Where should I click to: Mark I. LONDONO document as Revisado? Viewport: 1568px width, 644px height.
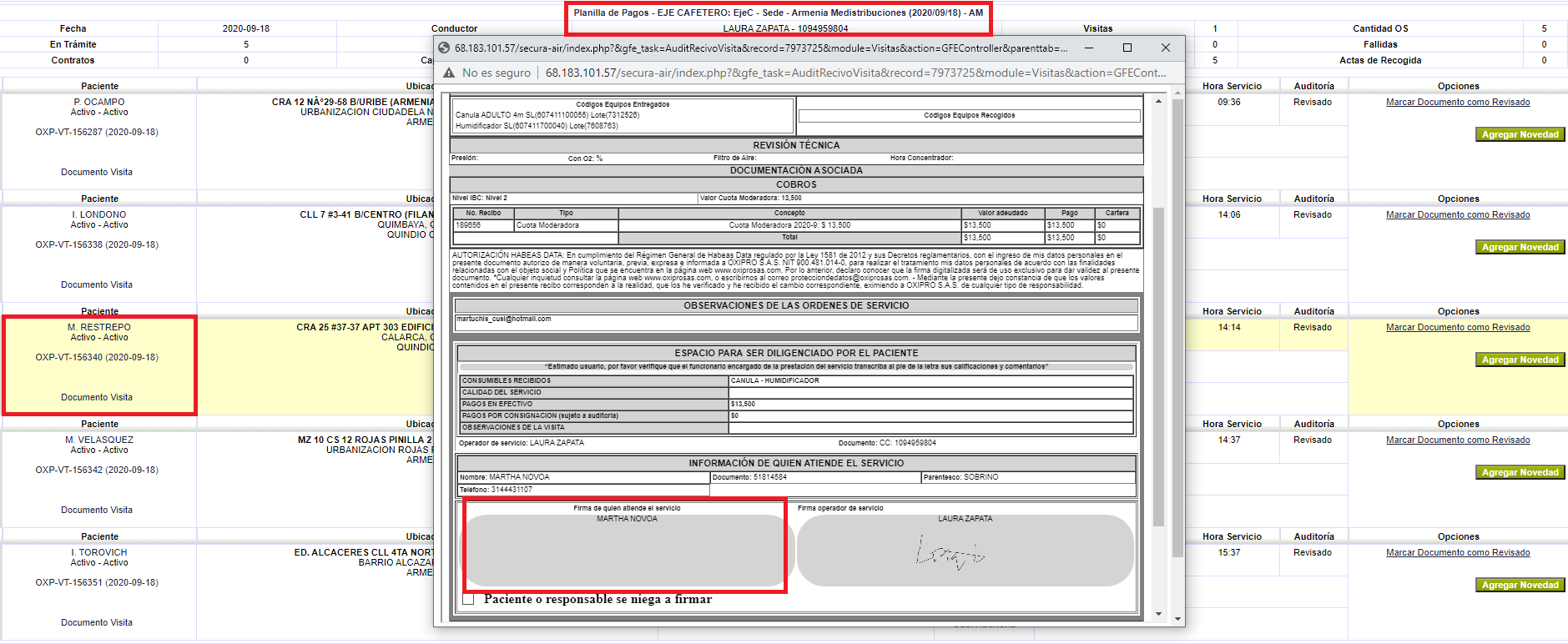click(x=1458, y=214)
